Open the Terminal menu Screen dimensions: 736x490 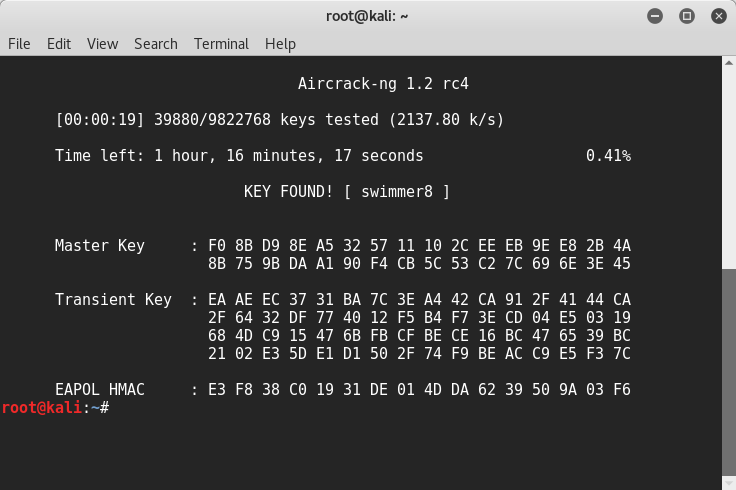click(x=222, y=44)
